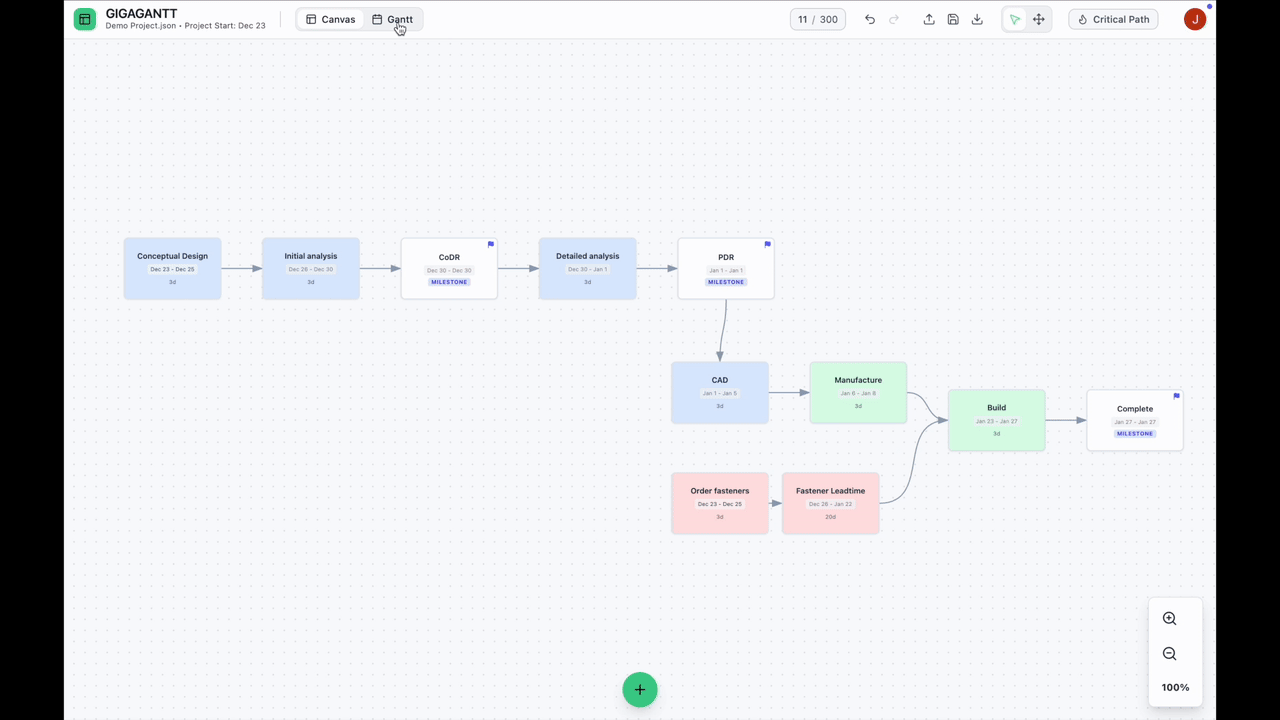Click the milestone flag on the Complete card
Screen dimensions: 1280x720
coord(1176,396)
